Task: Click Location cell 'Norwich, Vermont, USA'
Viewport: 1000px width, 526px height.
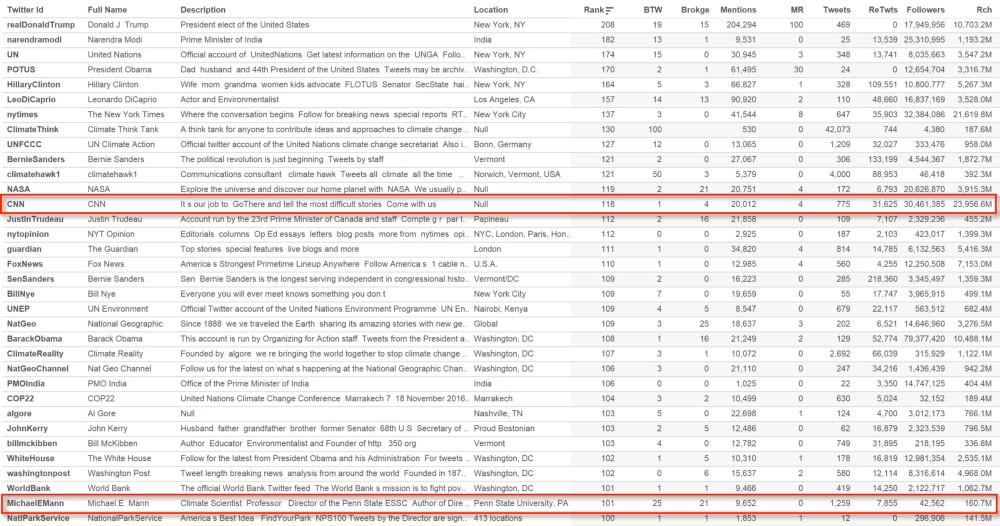Action: click(517, 174)
